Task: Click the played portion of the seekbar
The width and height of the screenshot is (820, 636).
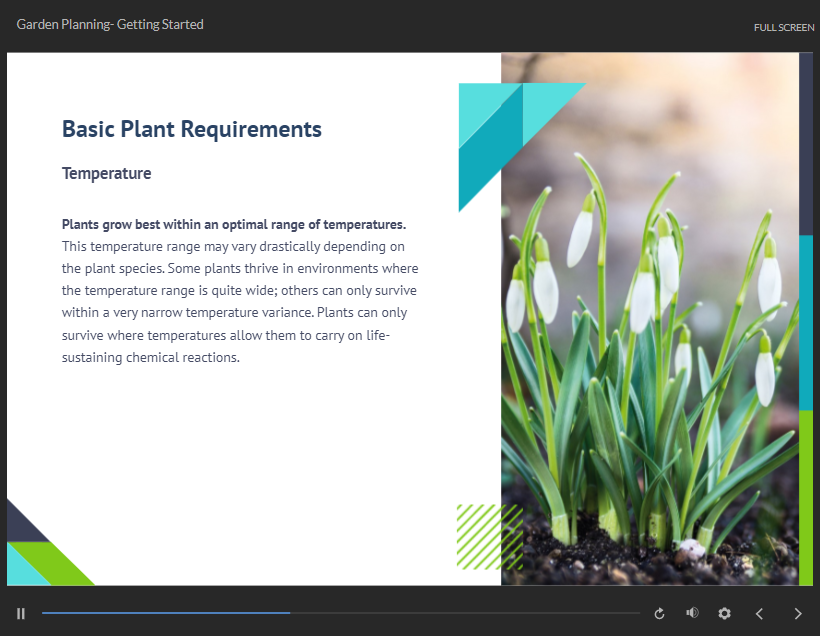Action: pos(165,612)
